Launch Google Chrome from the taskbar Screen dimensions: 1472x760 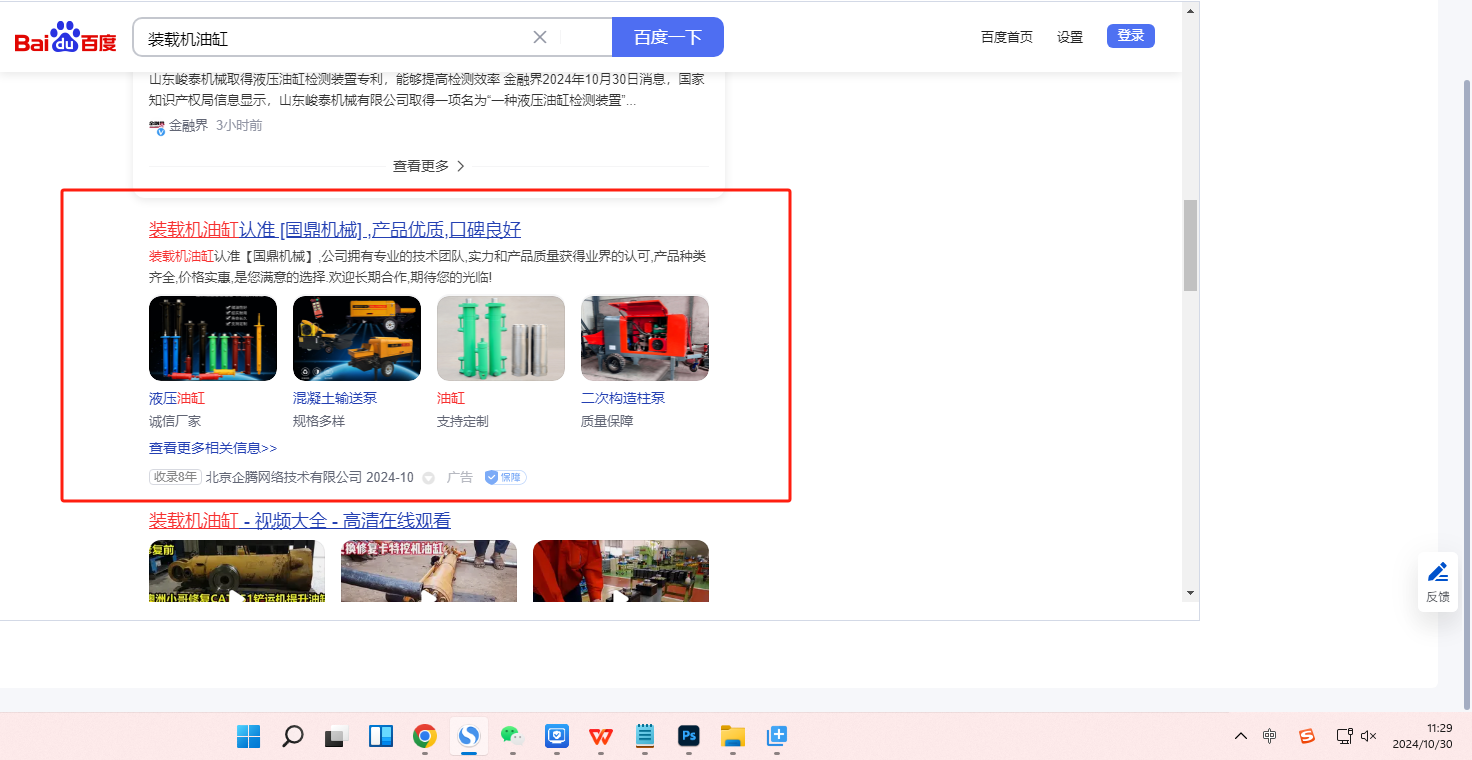pos(425,737)
